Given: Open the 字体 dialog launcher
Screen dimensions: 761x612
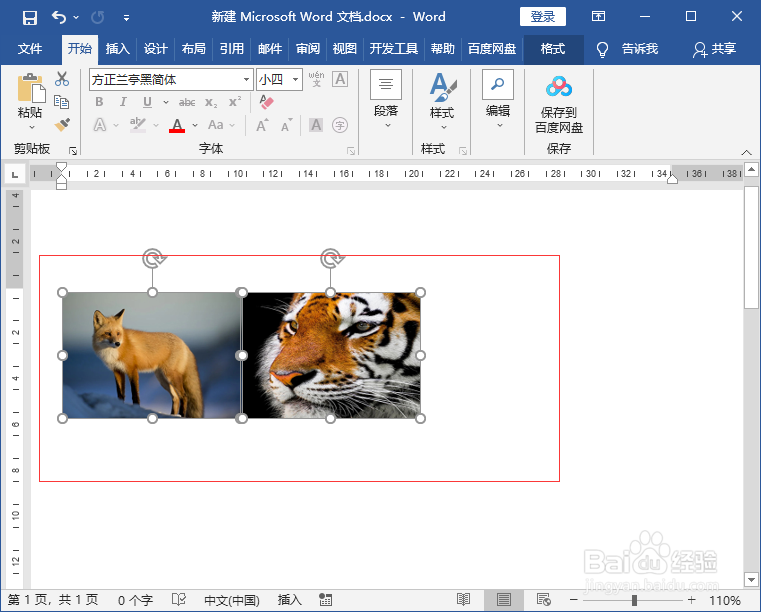Looking at the screenshot, I should [x=351, y=151].
